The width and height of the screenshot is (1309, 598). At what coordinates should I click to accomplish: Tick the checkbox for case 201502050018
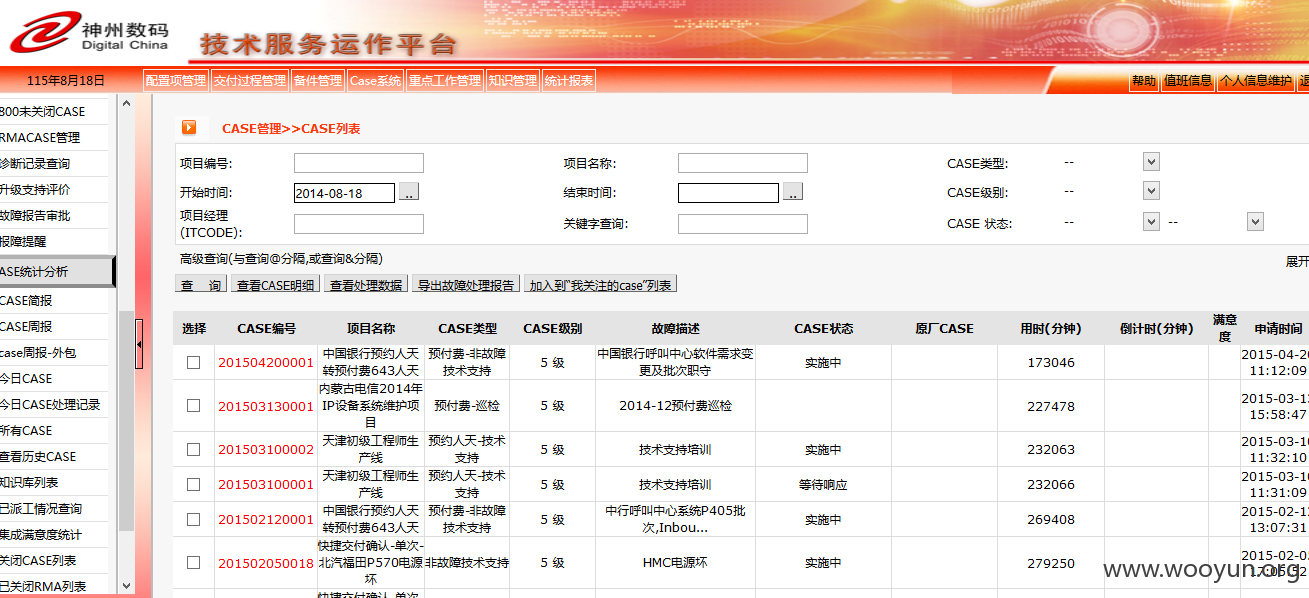[194, 563]
